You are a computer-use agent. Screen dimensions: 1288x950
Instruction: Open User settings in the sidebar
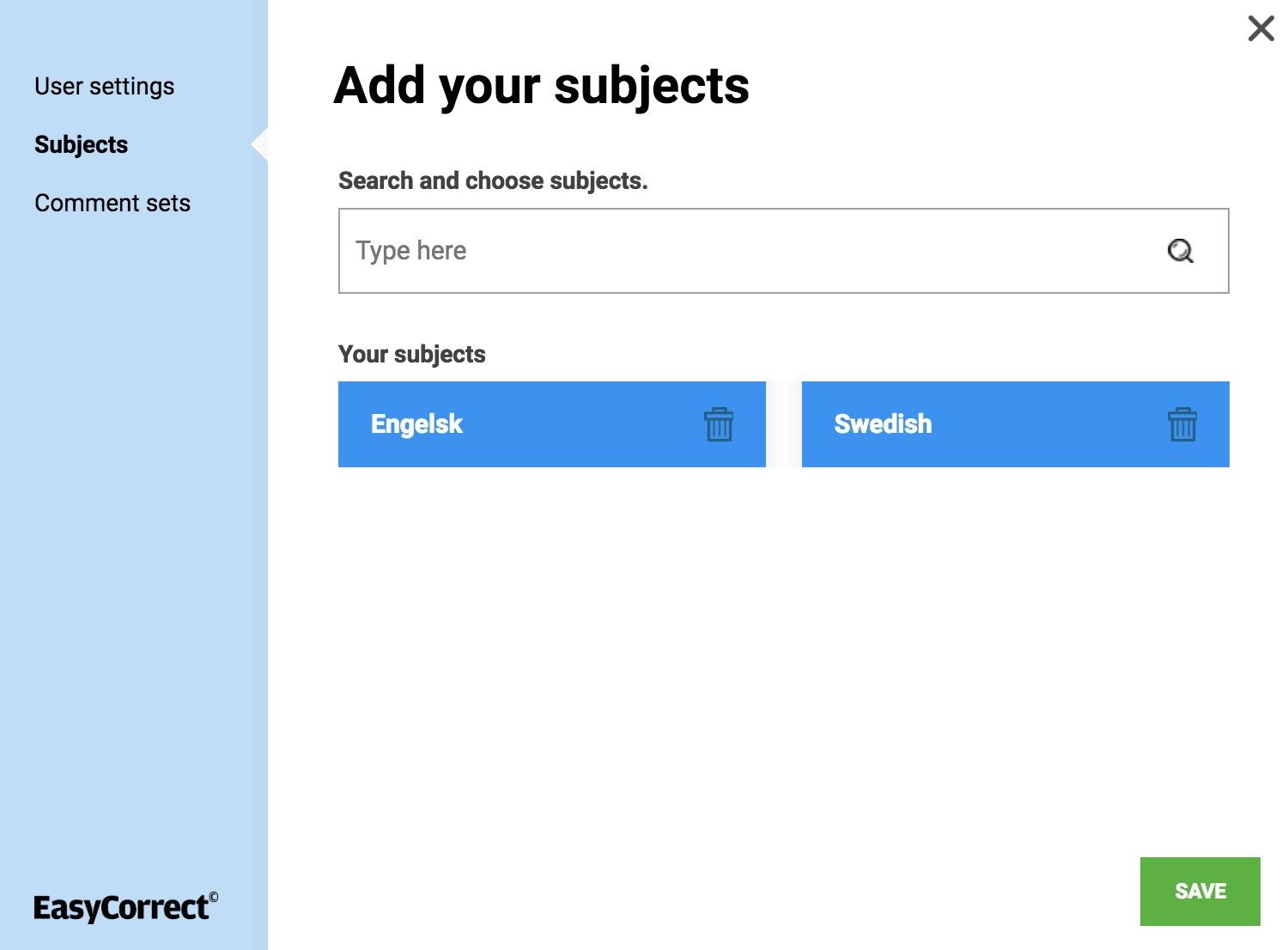104,87
